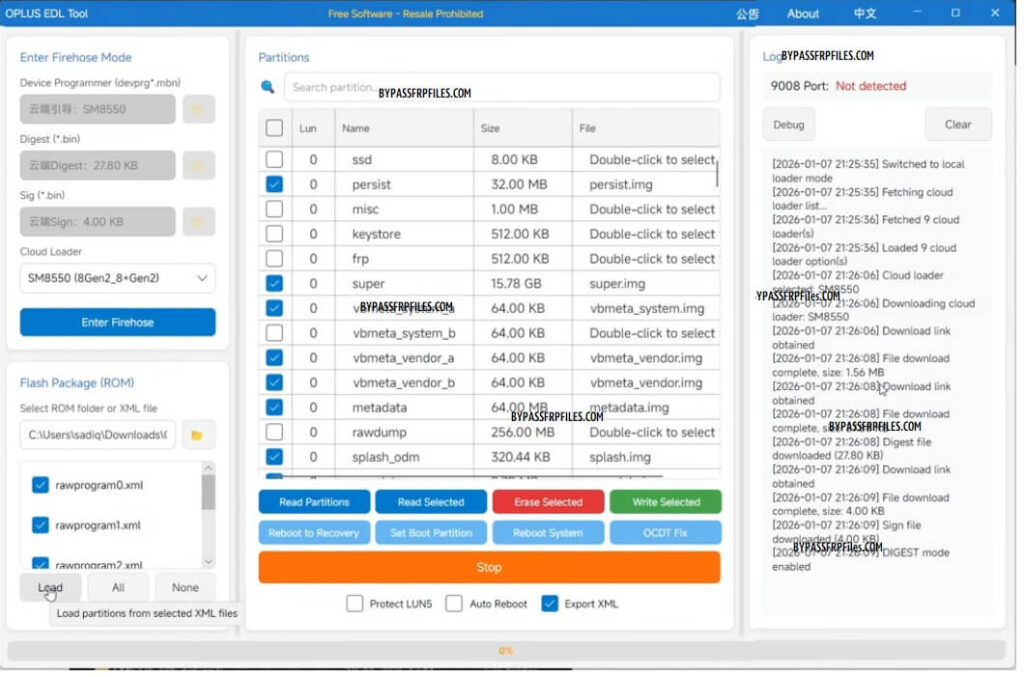The image size is (1024, 677).
Task: Check the misc partition checkbox
Action: (x=274, y=209)
